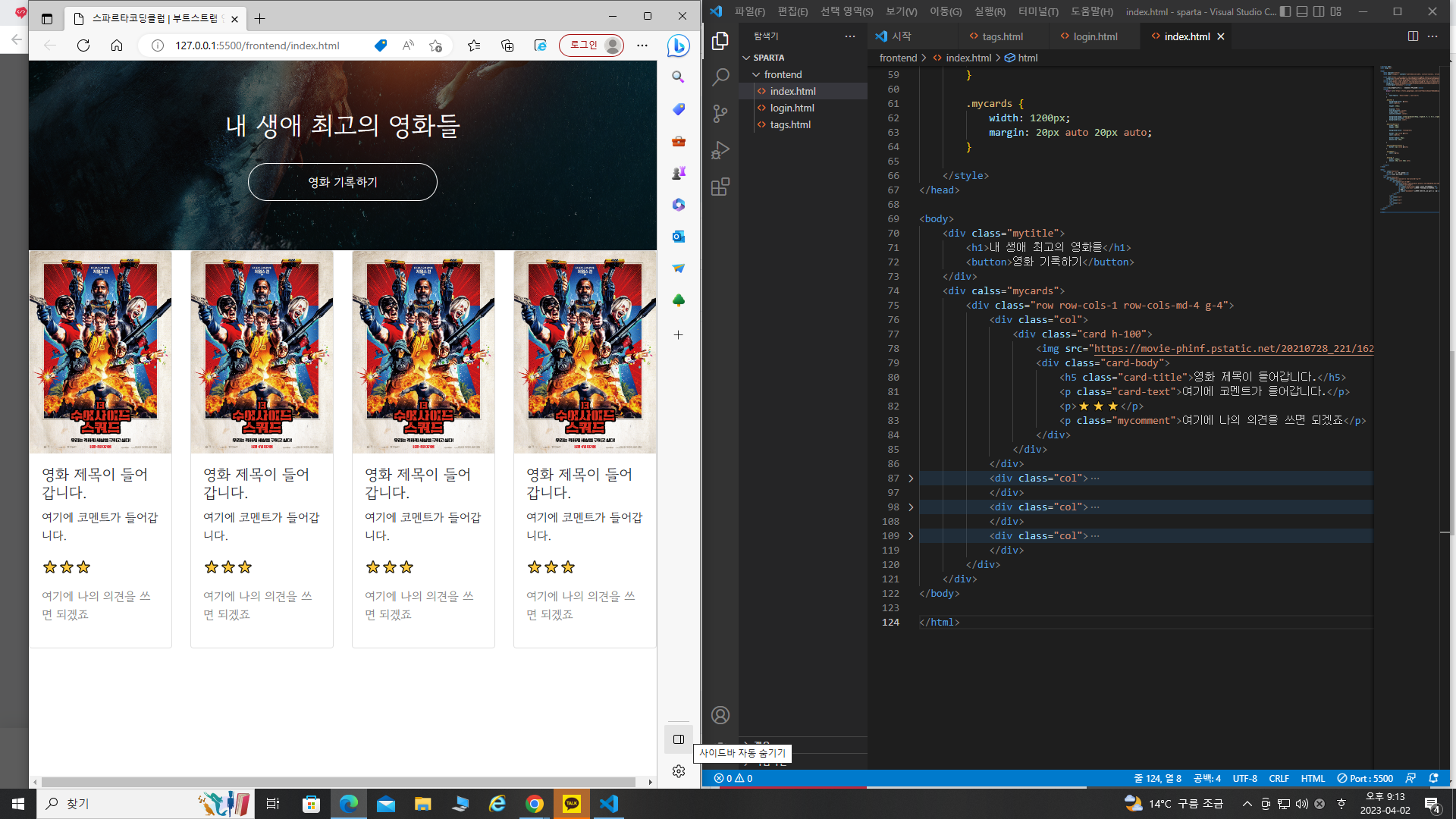Toggle panel layout in VS Code title bar
This screenshot has height=819, width=1456.
(1302, 11)
